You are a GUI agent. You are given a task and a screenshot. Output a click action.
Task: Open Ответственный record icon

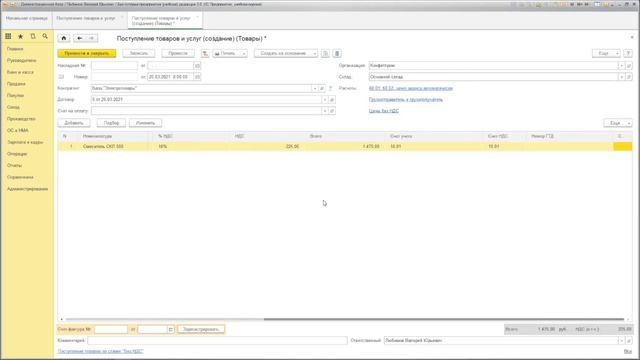(629, 340)
